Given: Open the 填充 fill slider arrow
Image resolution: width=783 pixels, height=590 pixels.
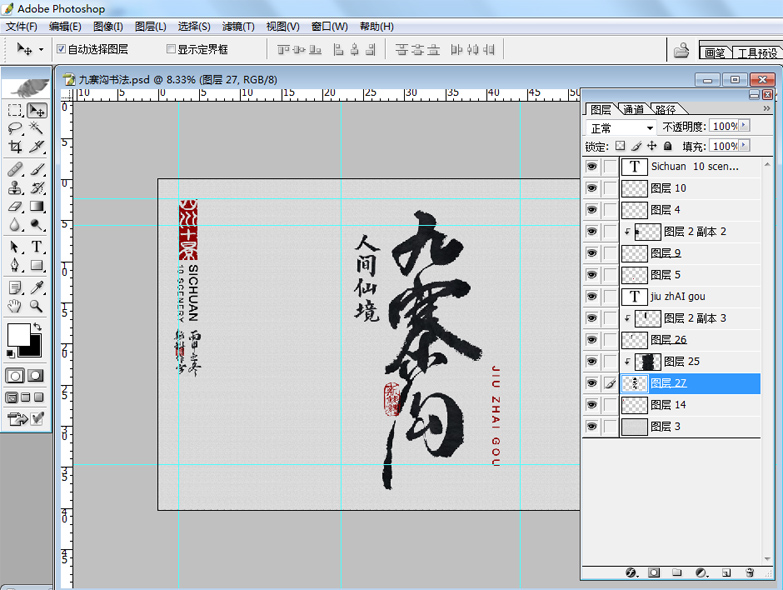Looking at the screenshot, I should (744, 146).
